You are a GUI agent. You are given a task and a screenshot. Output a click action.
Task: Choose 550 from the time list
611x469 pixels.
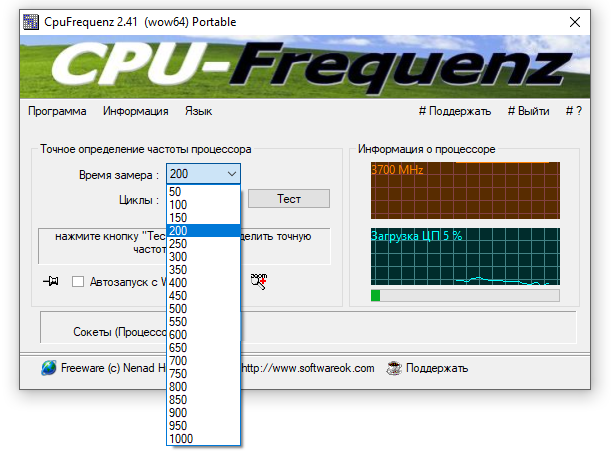(203, 322)
